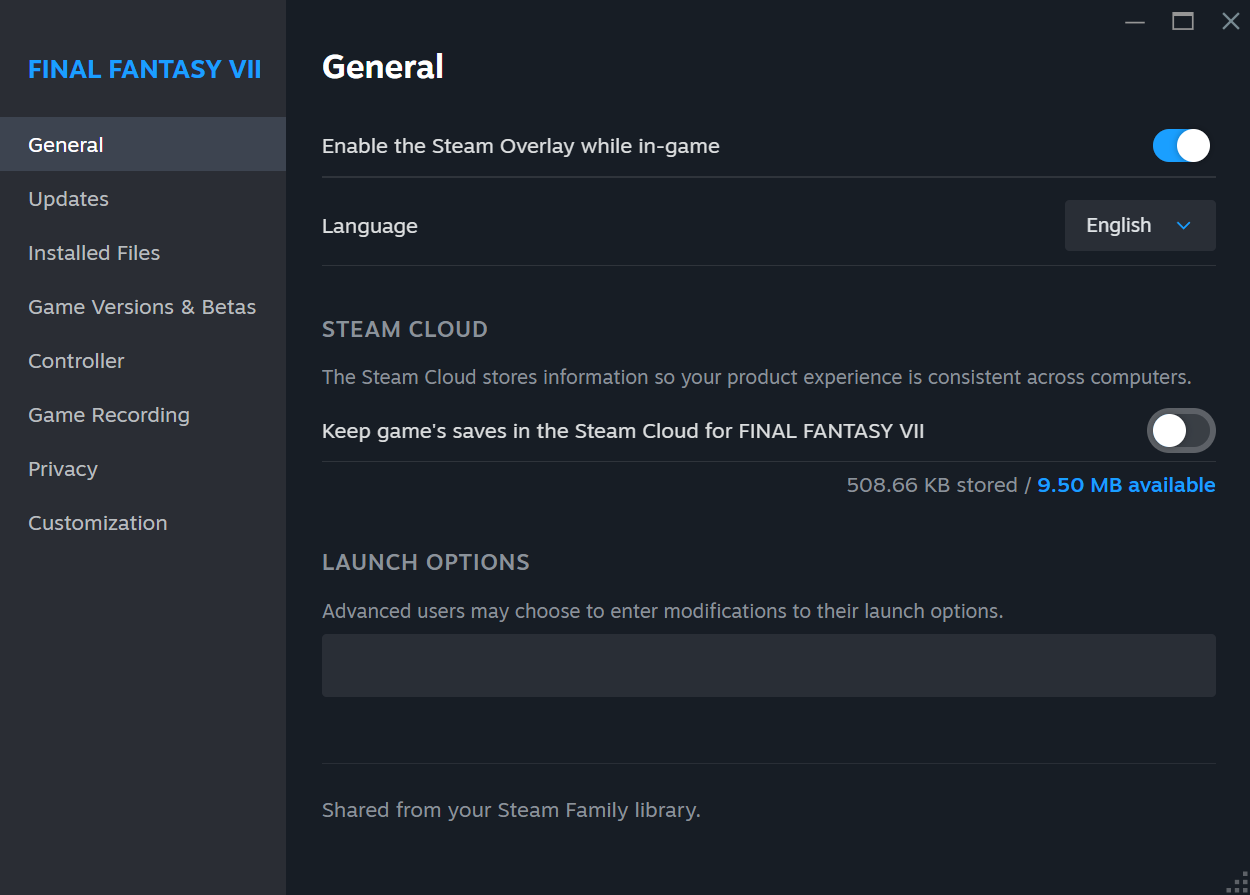1250x895 pixels.
Task: Click the FINAL FANTASY VII title
Action: pos(145,69)
